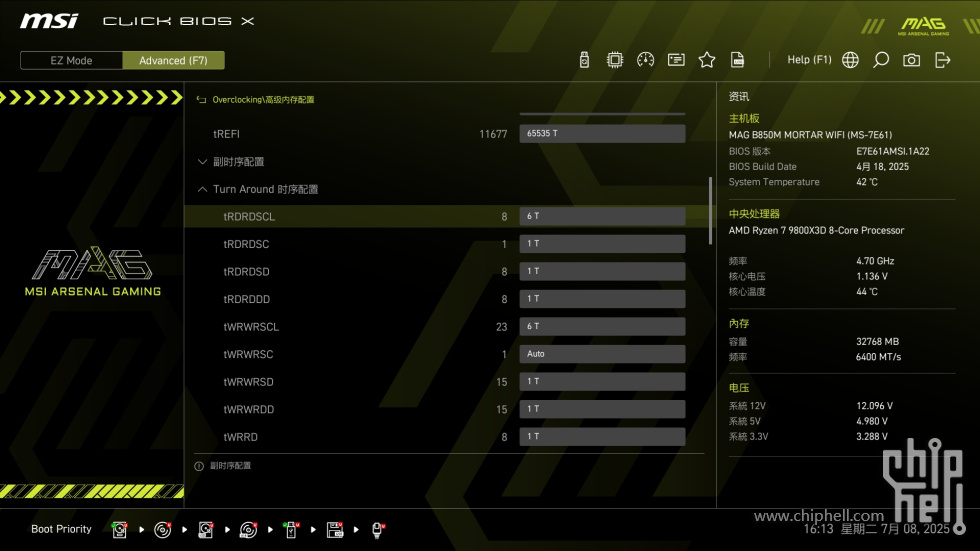Click the MAG B850M MORTAR WIFI board name

810,135
